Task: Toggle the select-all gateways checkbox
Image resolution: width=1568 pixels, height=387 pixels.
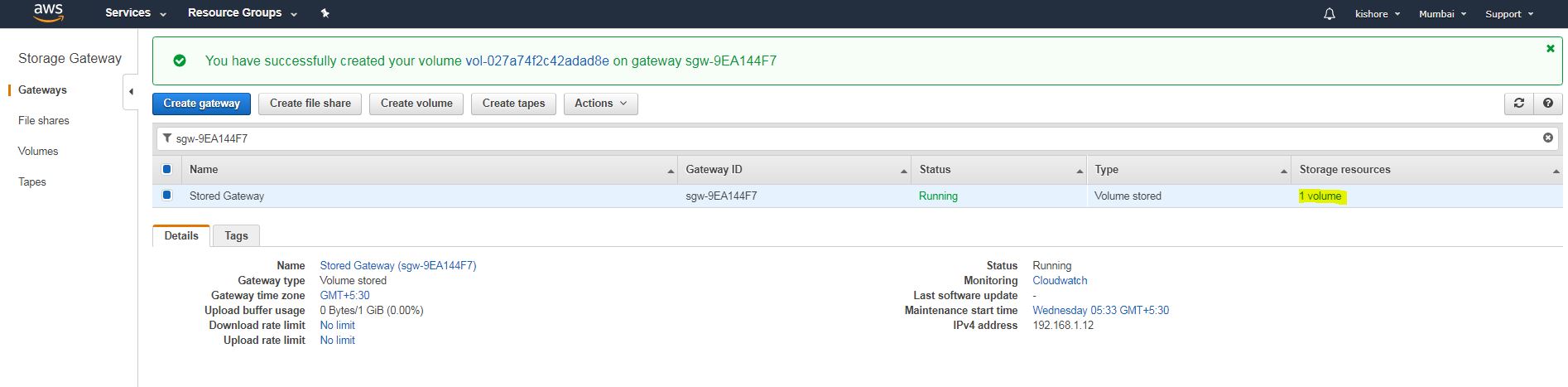Action: [x=166, y=169]
